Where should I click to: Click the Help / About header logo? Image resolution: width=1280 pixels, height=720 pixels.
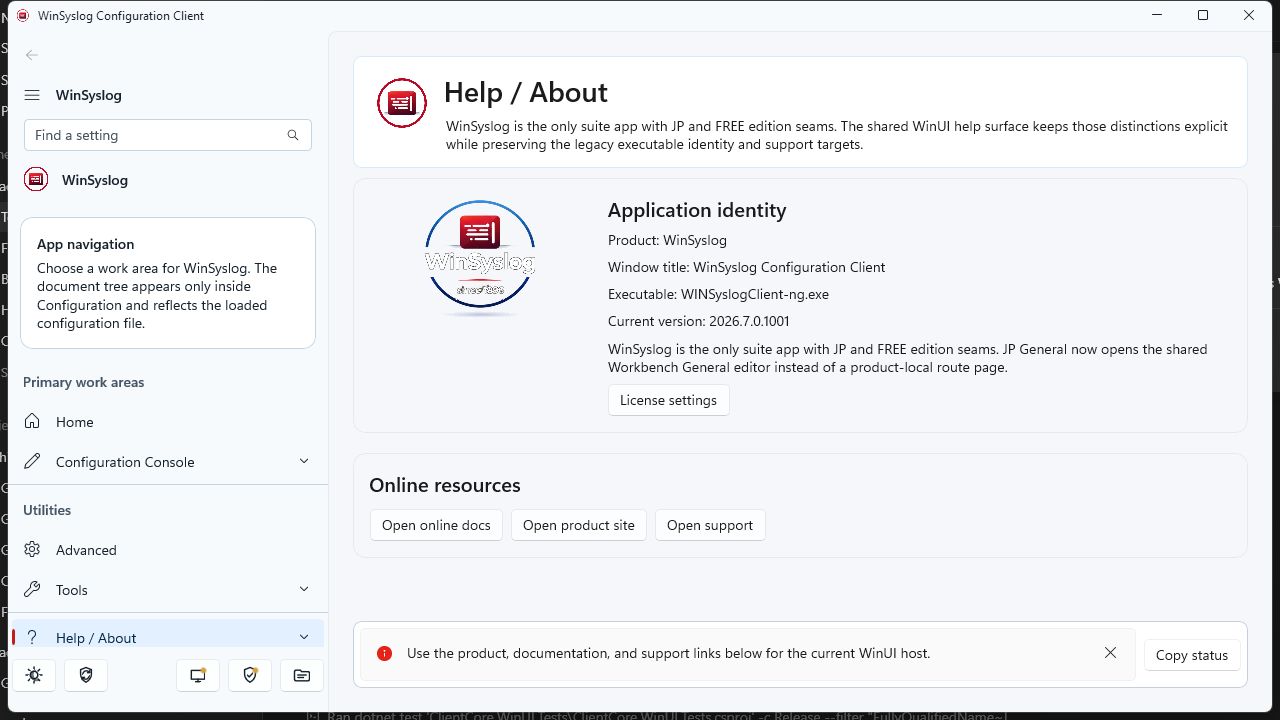click(x=402, y=103)
